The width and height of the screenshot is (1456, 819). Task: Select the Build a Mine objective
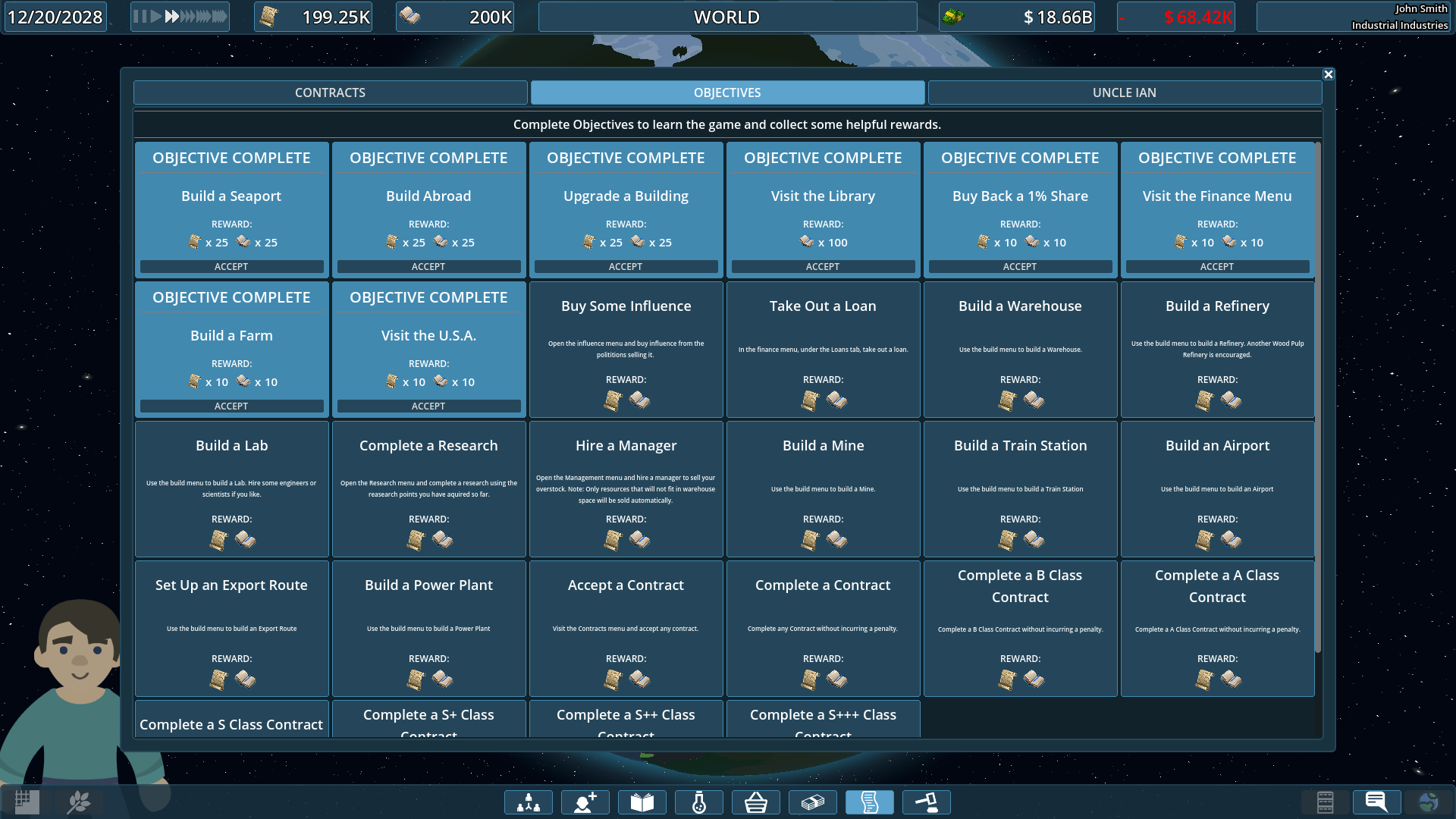(823, 489)
